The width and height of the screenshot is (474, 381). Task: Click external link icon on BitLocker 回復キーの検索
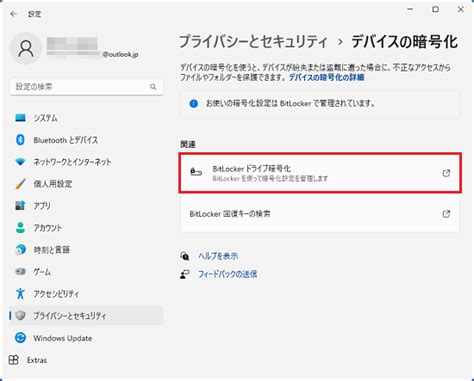(446, 214)
